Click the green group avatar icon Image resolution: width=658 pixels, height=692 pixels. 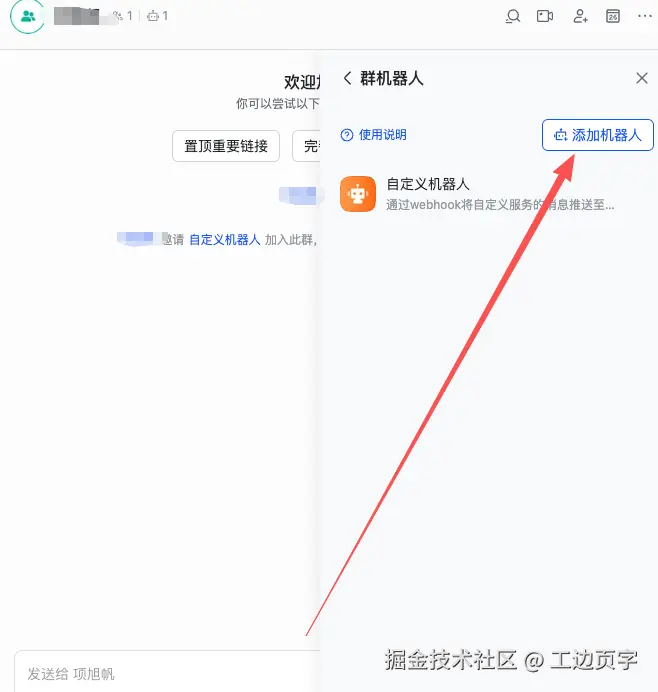pos(28,16)
